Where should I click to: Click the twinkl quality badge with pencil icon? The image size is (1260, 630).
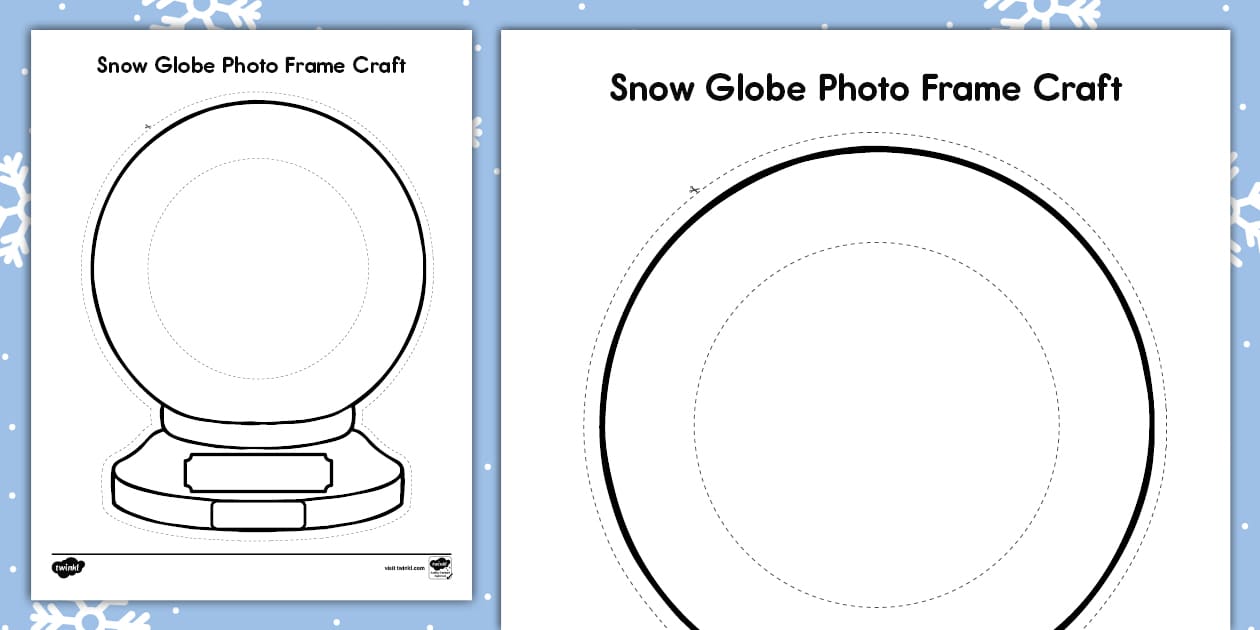pyautogui.click(x=438, y=567)
